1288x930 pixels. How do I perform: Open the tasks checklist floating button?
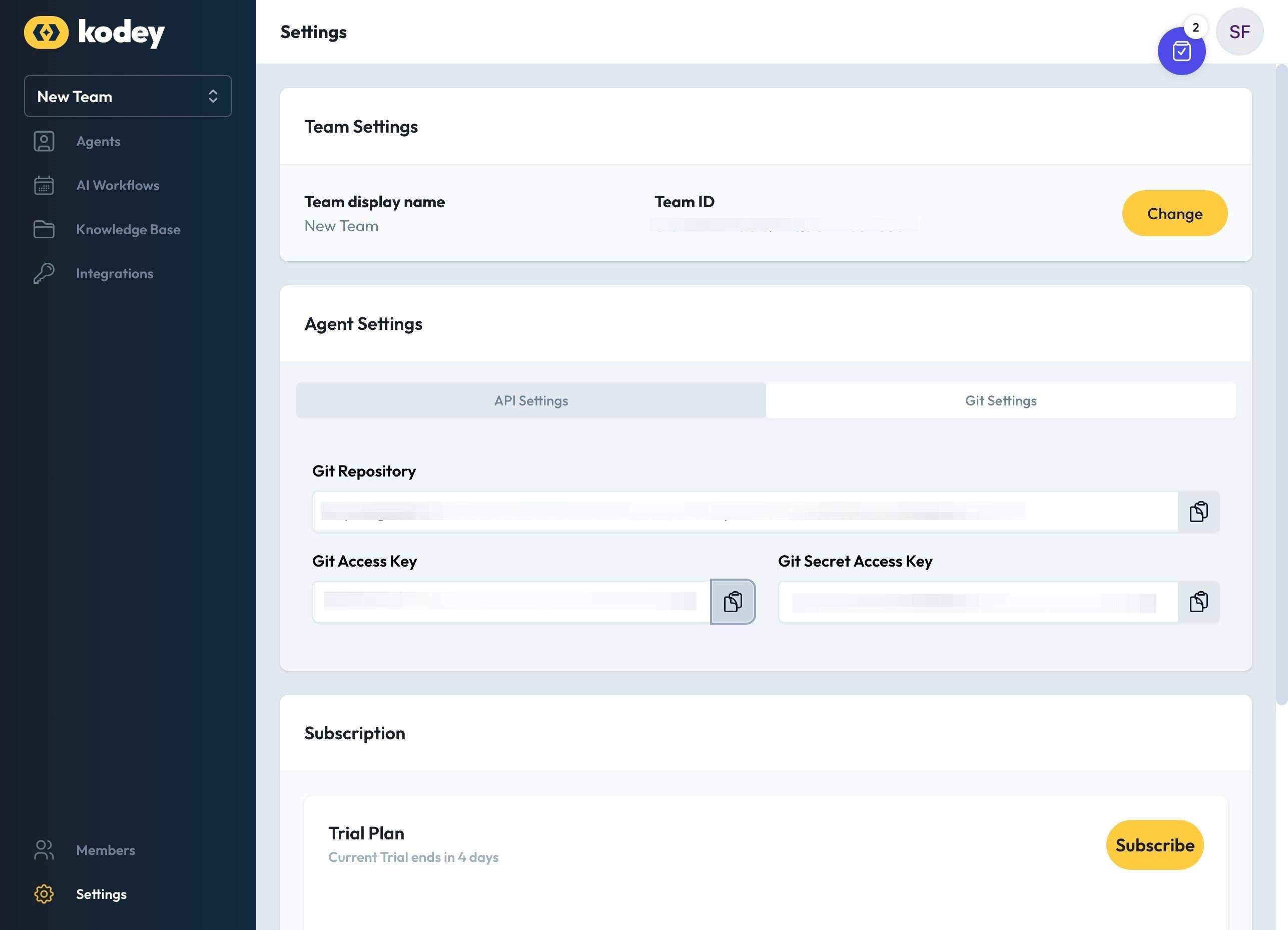tap(1181, 51)
